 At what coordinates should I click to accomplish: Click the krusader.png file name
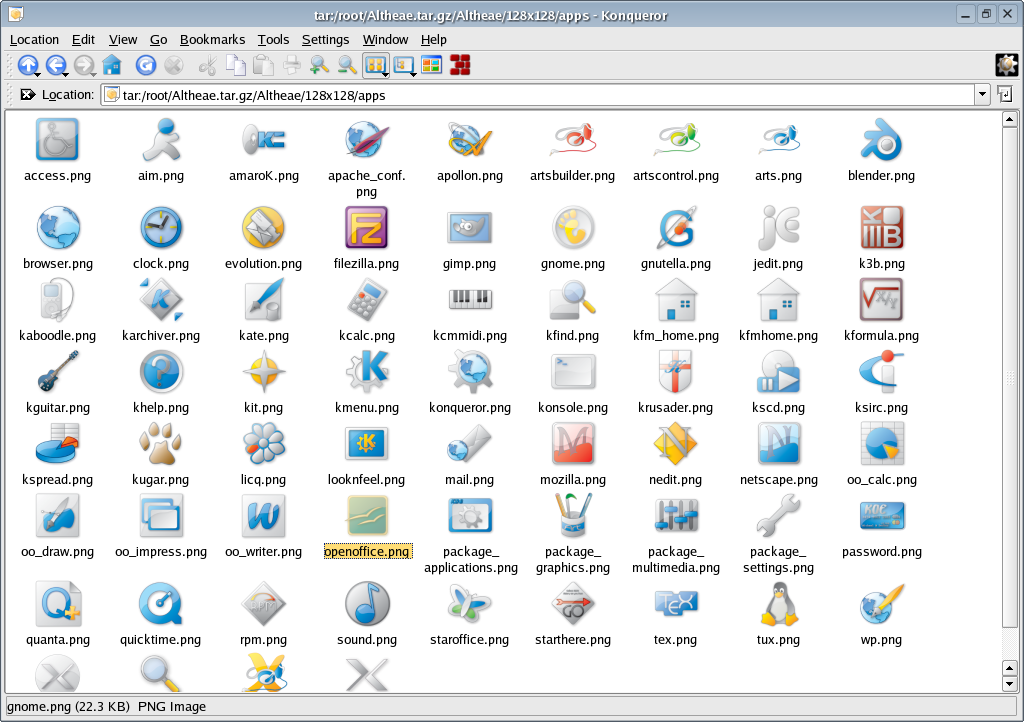pyautogui.click(x=675, y=407)
